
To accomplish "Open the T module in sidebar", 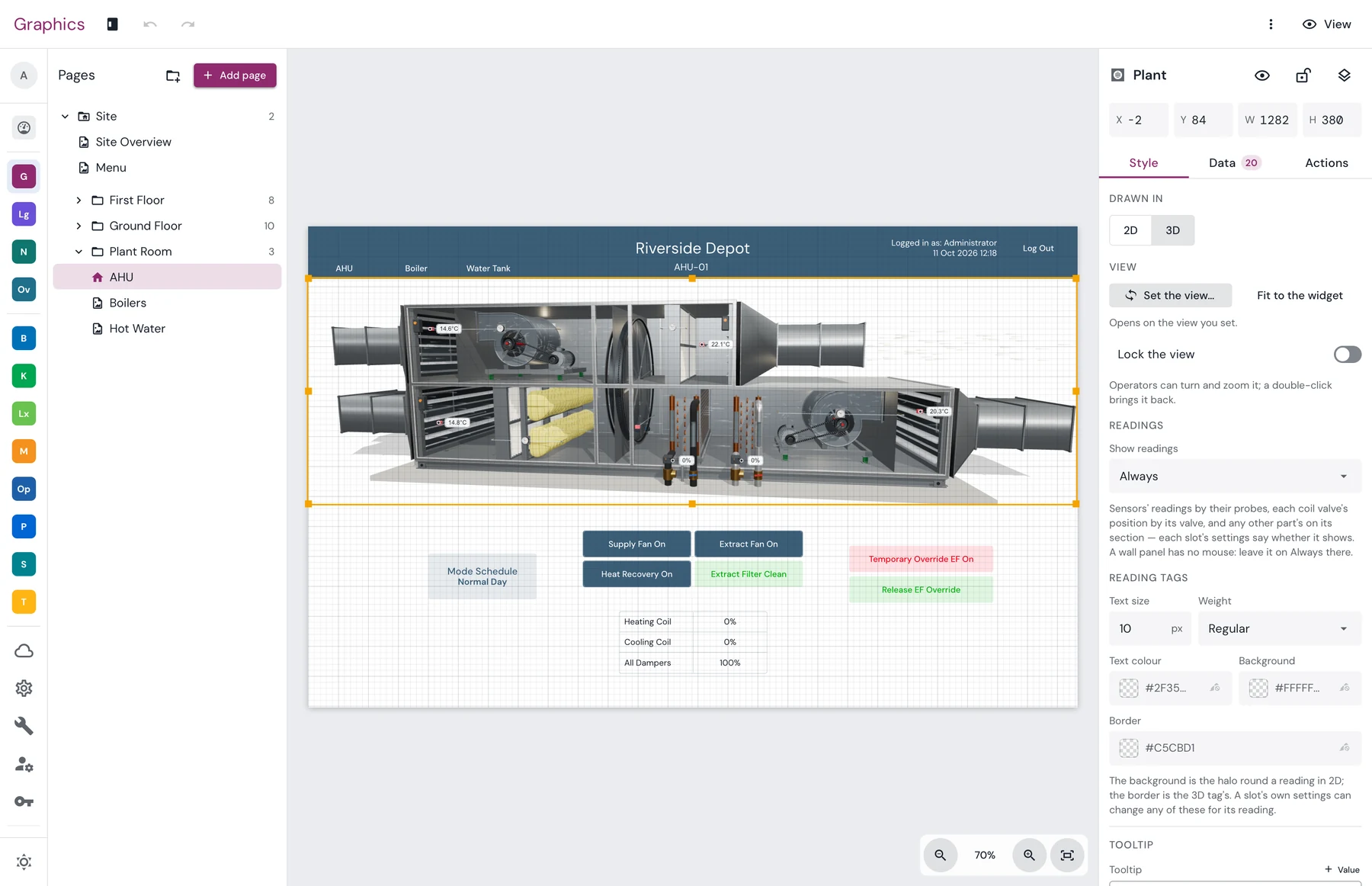I will (24, 602).
